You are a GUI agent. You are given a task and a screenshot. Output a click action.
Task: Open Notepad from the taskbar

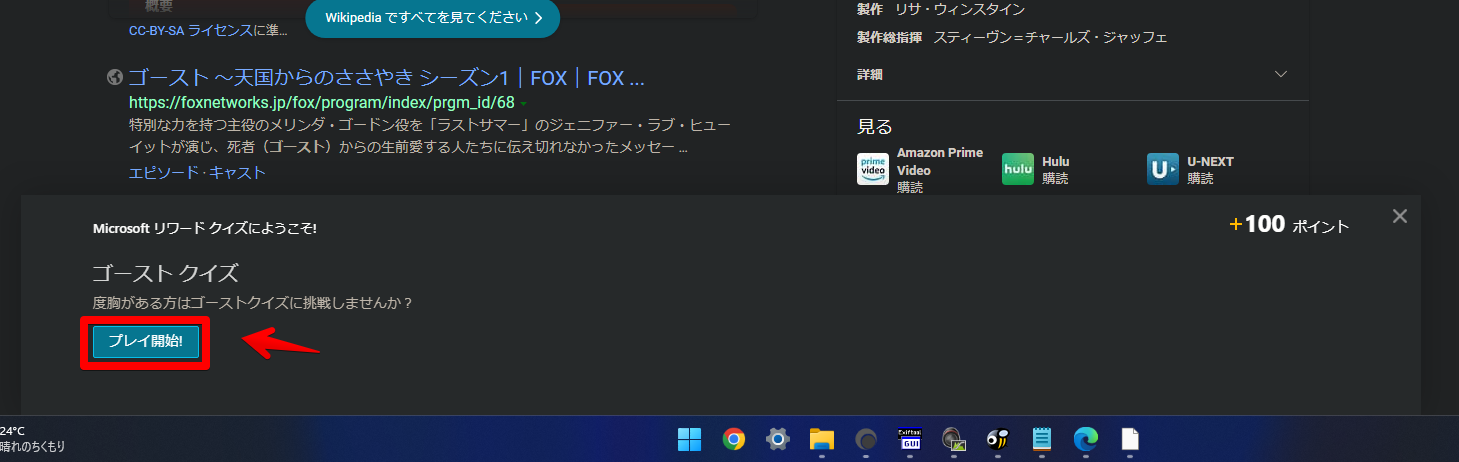(x=1042, y=439)
